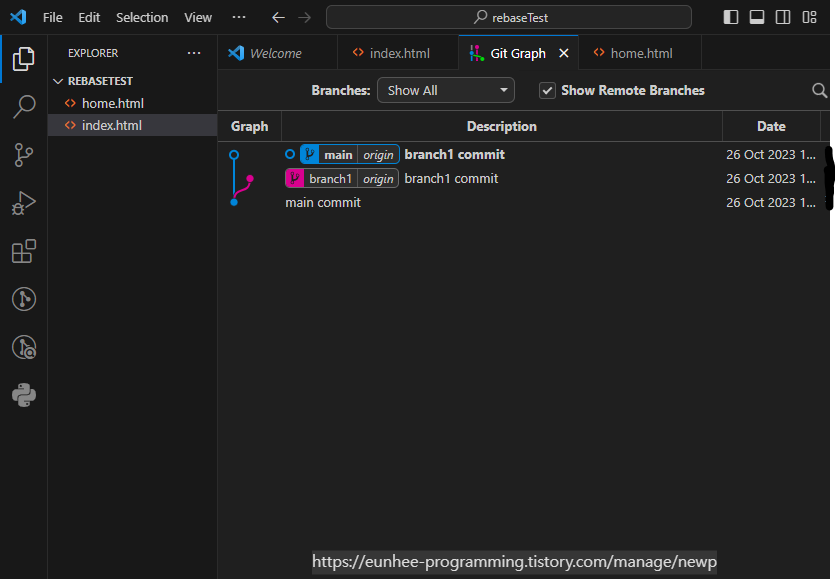Click the EXPLORER panel title
Screen dimensions: 835x579
pyautogui.click(x=93, y=53)
